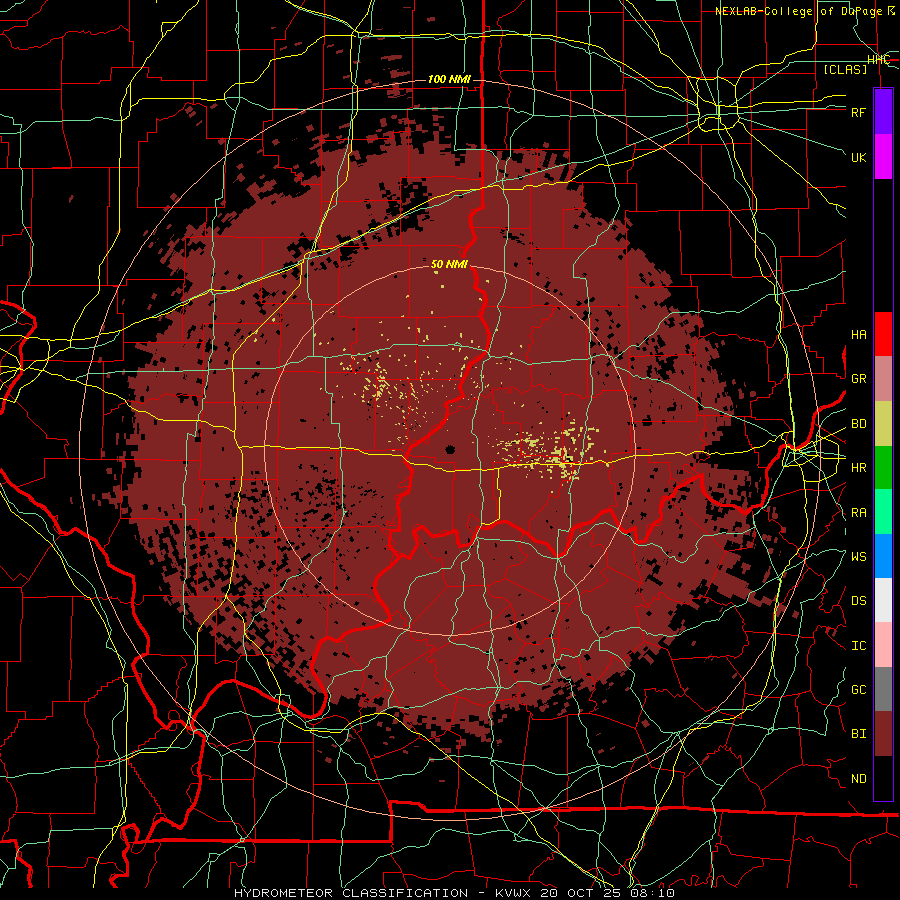Image resolution: width=900 pixels, height=900 pixels.
Task: Click the red HA legend swatch
Action: (x=883, y=334)
